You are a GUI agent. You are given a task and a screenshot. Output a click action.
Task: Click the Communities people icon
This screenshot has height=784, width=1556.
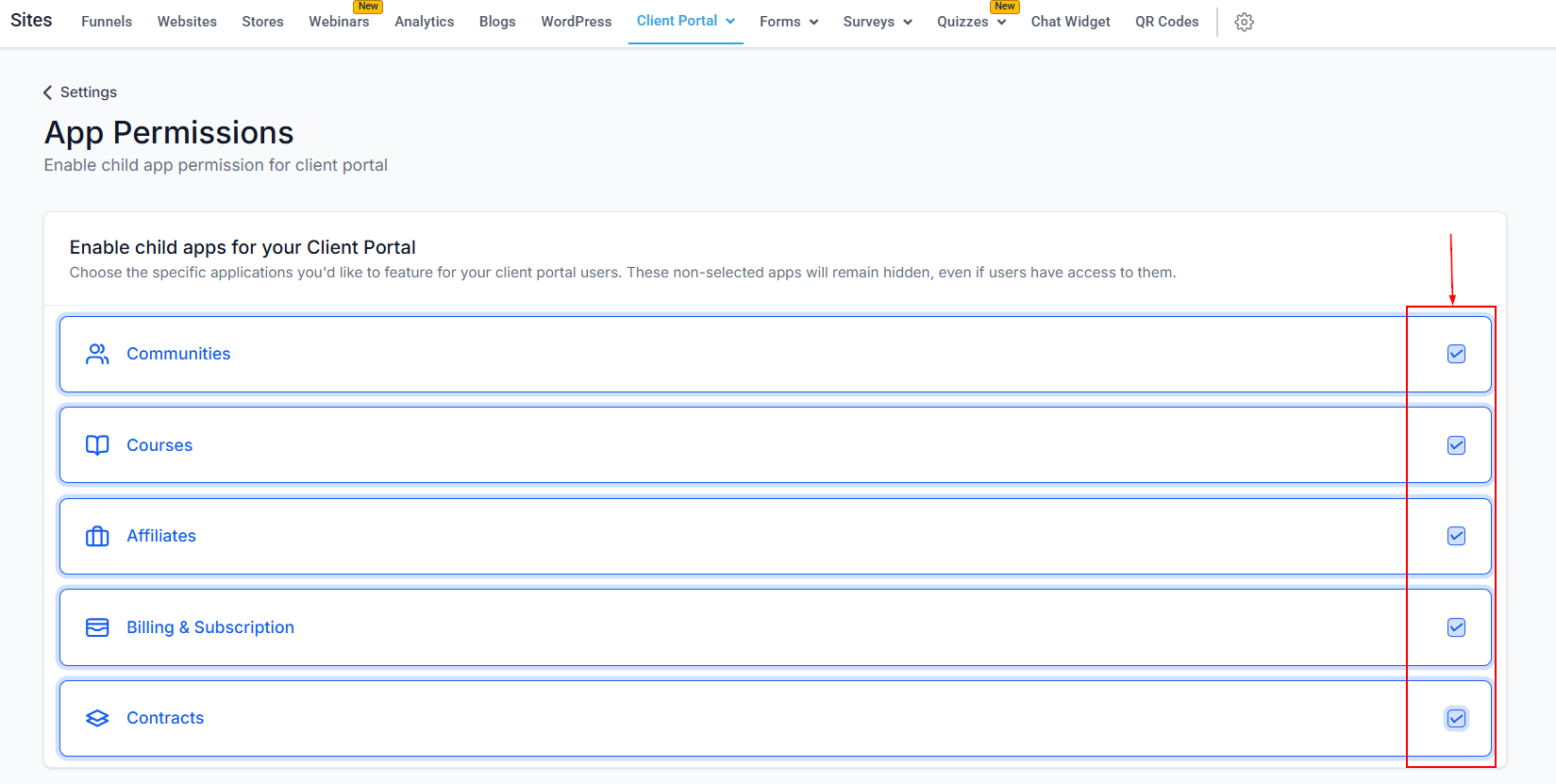(x=97, y=354)
